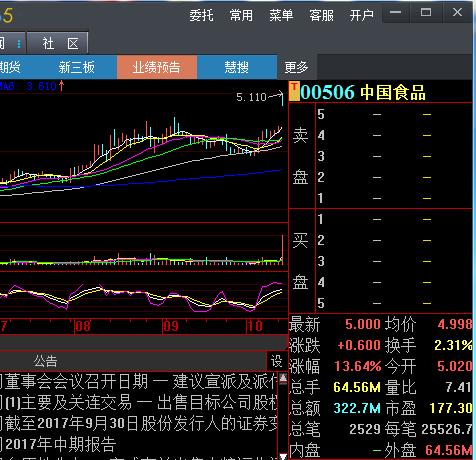Open the 公告 announcements tab
Viewport: 476px width, 460px height.
45,361
